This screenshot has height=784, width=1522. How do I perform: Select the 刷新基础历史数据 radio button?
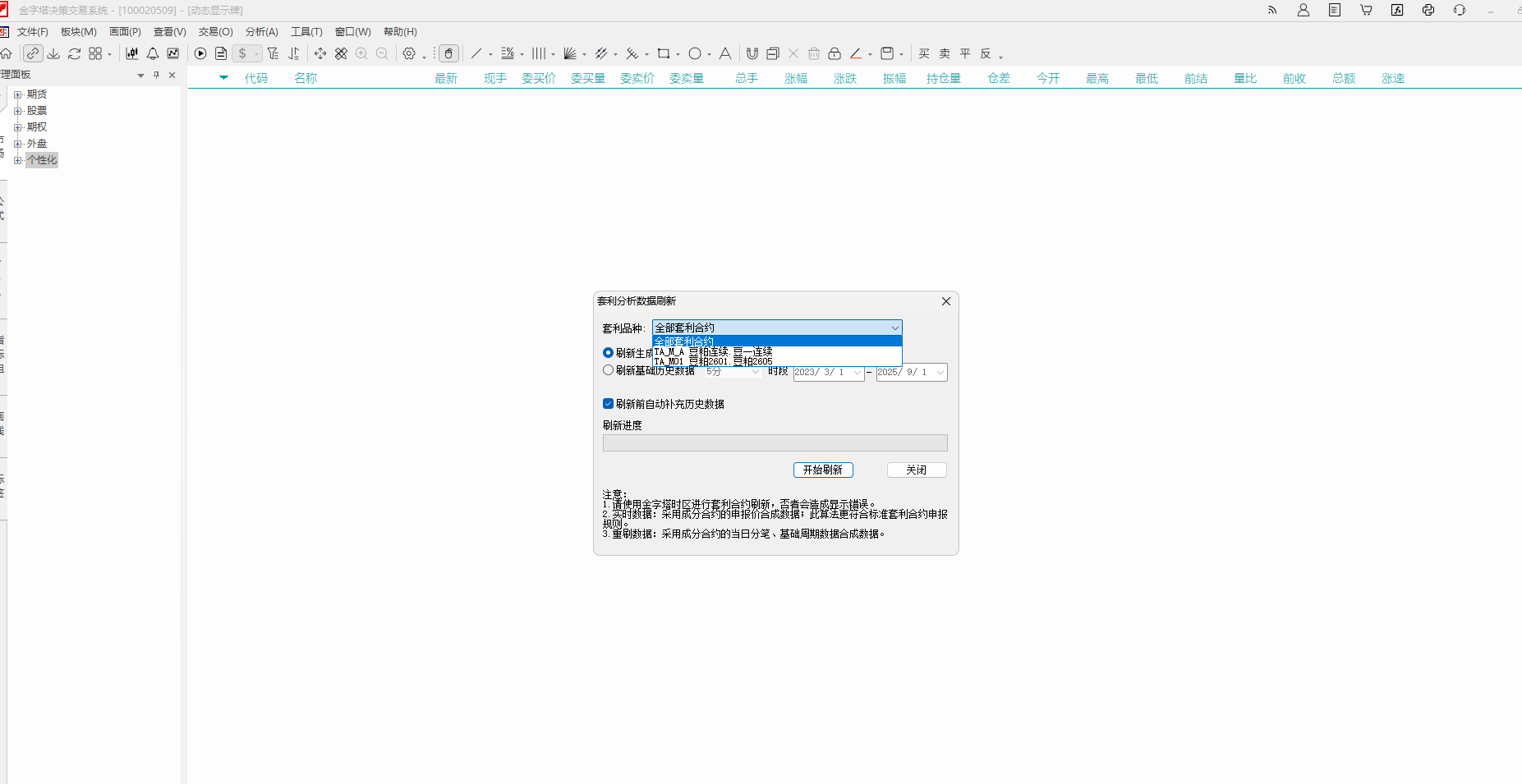coord(608,370)
